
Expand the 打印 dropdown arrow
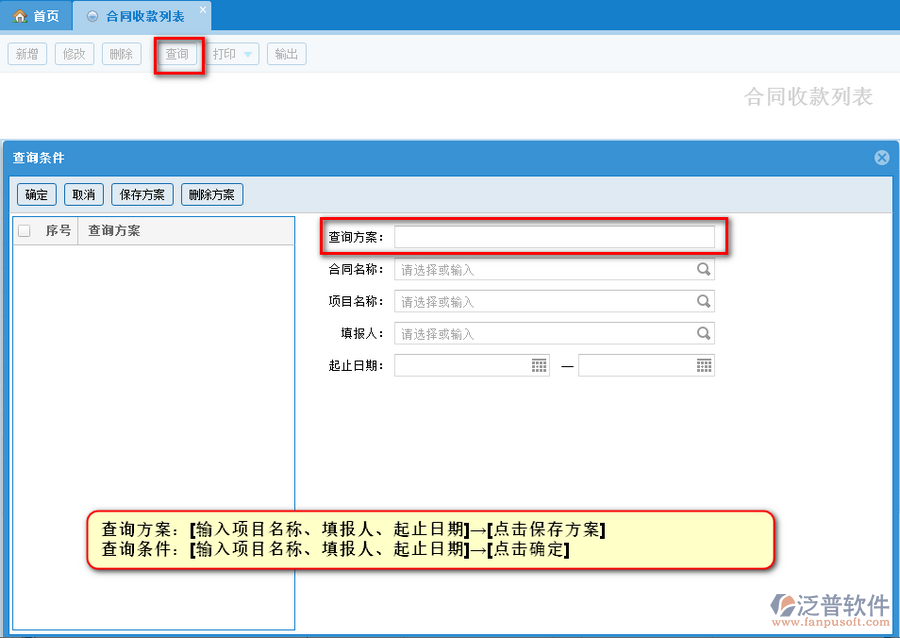click(248, 54)
